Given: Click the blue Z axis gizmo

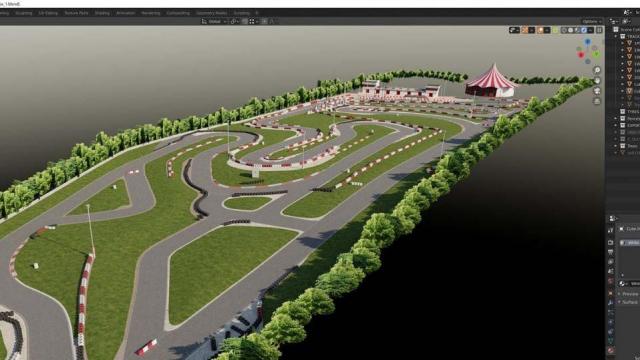Looking at the screenshot, I should click(587, 42).
